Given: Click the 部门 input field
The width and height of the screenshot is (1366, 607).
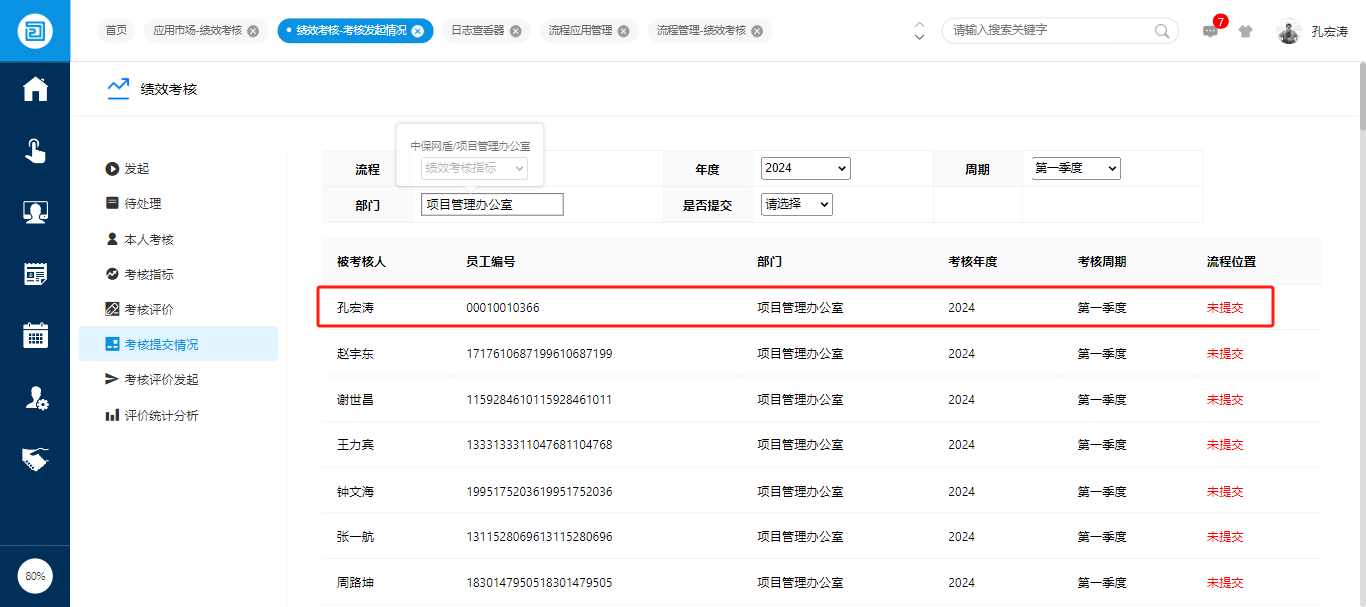Looking at the screenshot, I should click(492, 204).
